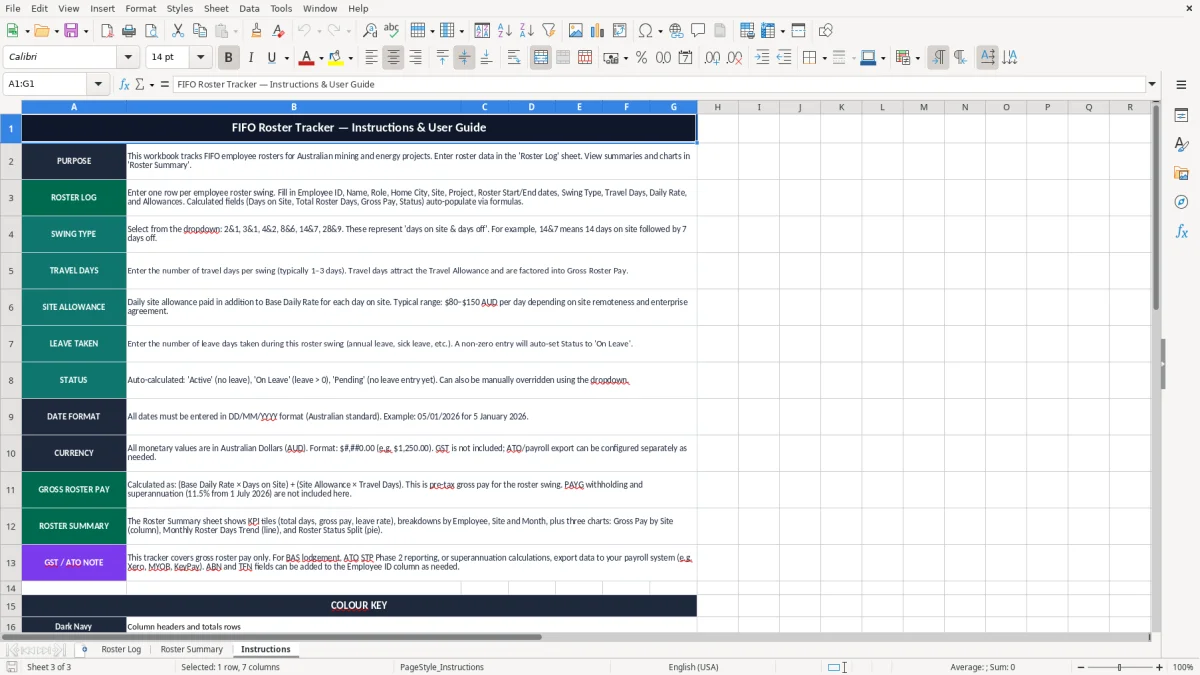
Task: Toggle Wrap Text
Action: point(513,58)
